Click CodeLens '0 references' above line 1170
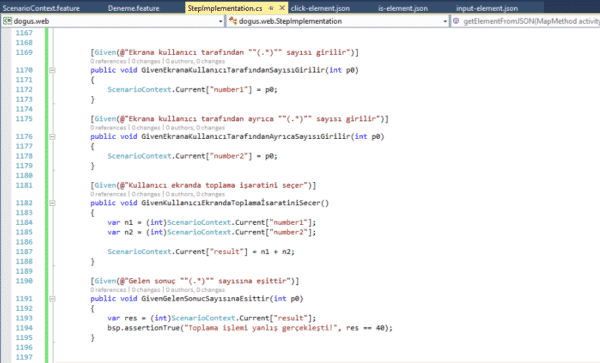600x363 pixels. (108, 61)
